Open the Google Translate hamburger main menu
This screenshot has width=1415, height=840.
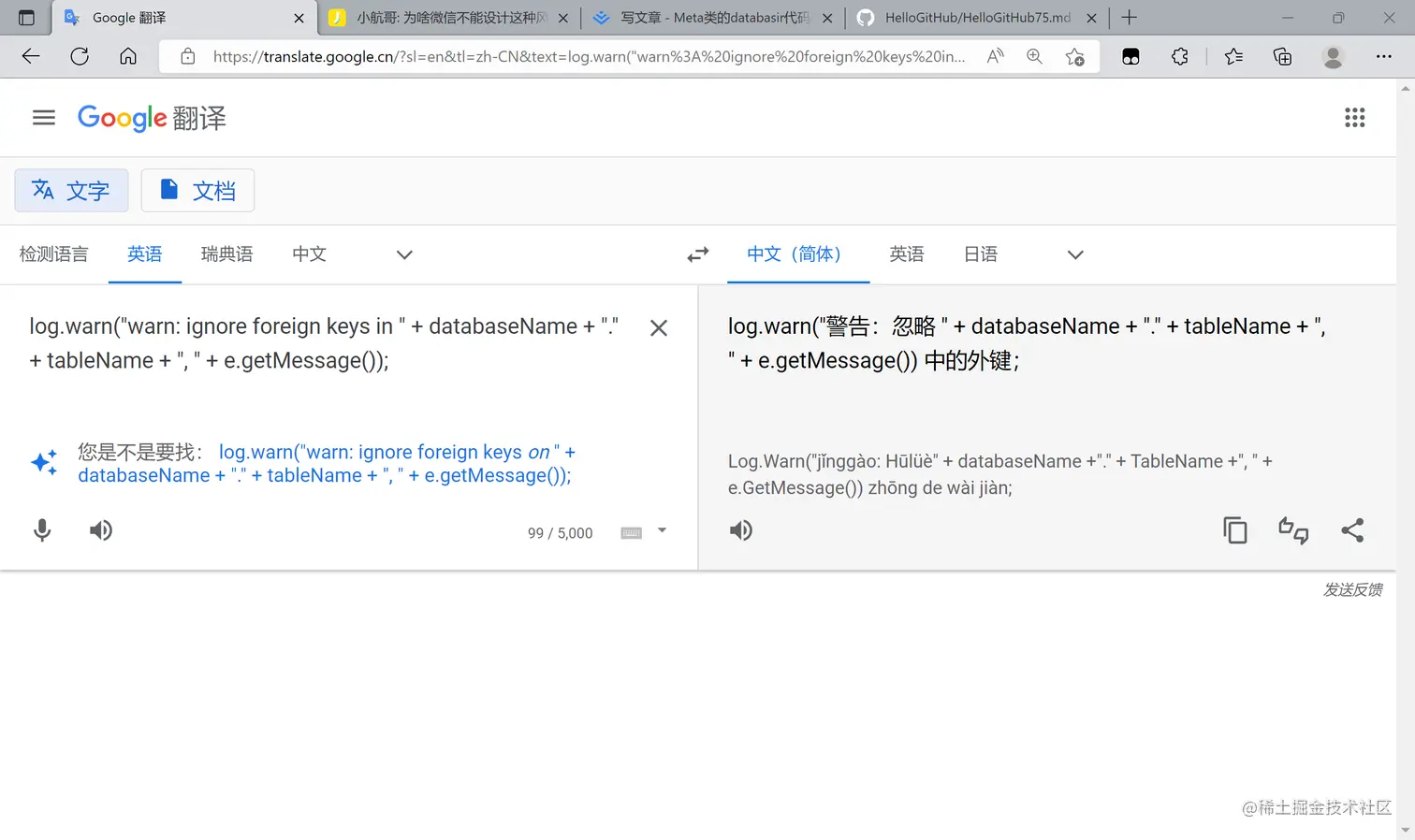click(x=44, y=118)
